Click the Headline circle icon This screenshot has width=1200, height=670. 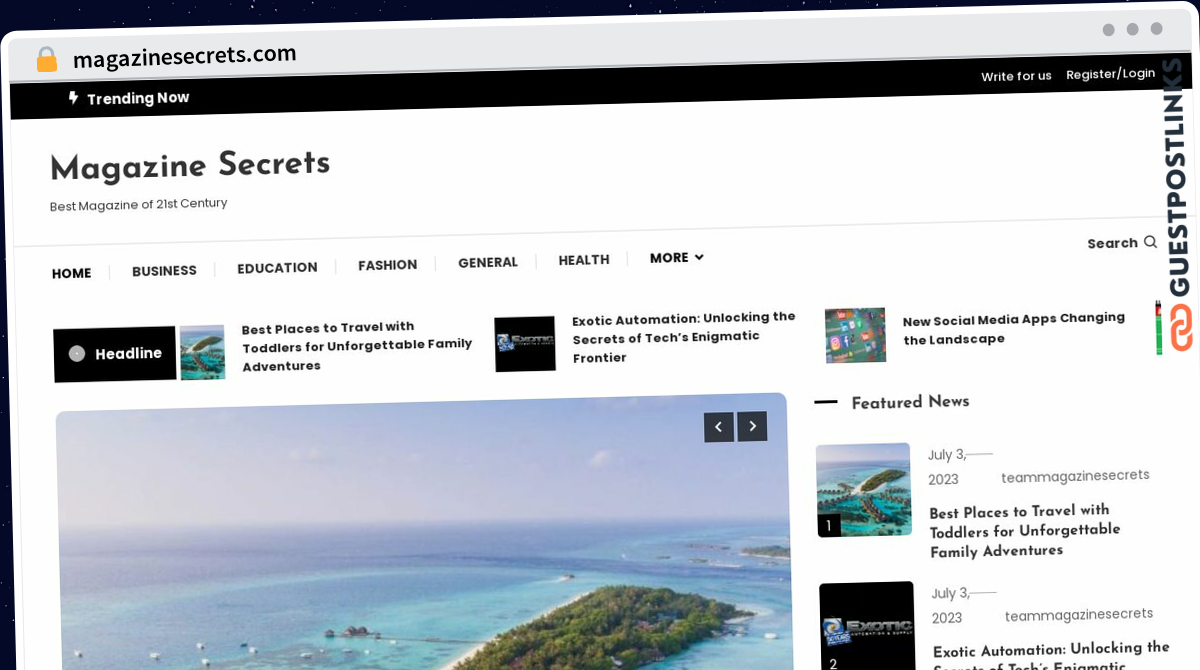tap(77, 353)
